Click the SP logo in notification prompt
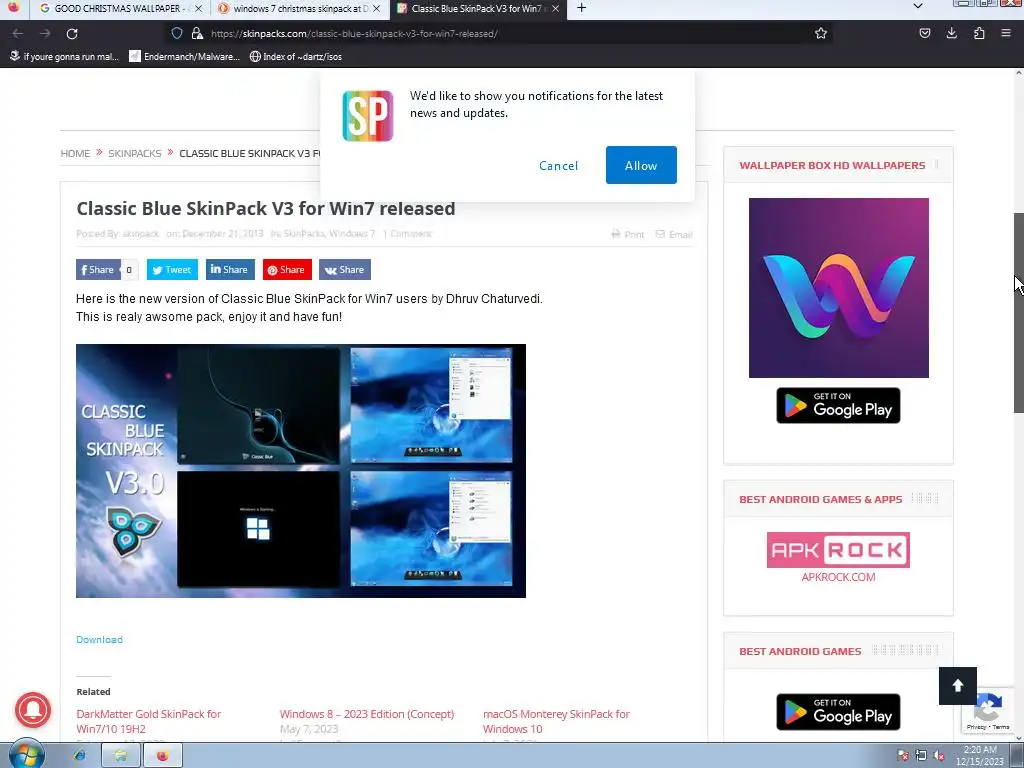 tap(368, 116)
